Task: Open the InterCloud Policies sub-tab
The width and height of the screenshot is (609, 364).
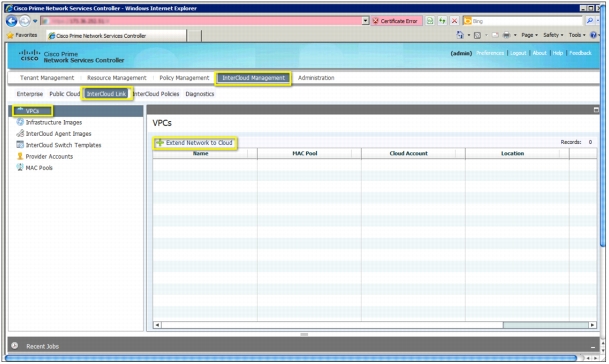Action: coord(156,94)
